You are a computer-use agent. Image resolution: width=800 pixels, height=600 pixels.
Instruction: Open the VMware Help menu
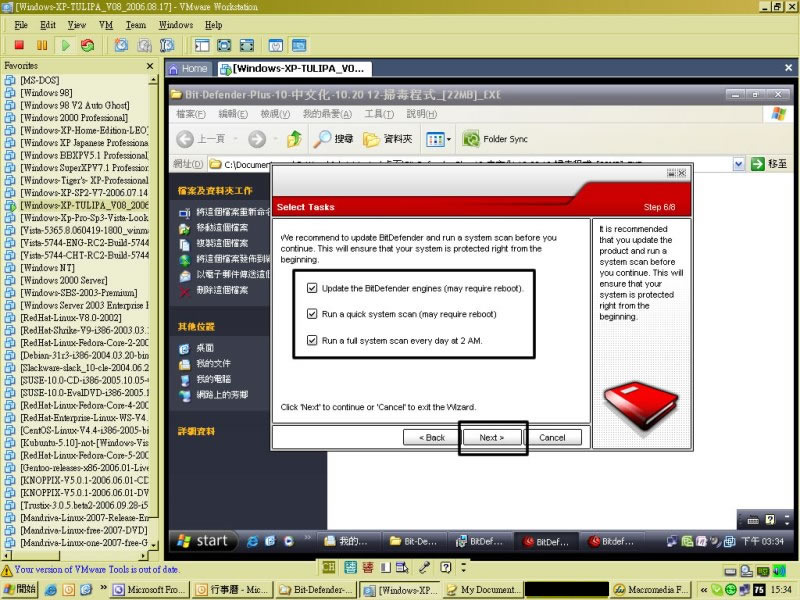[x=213, y=25]
